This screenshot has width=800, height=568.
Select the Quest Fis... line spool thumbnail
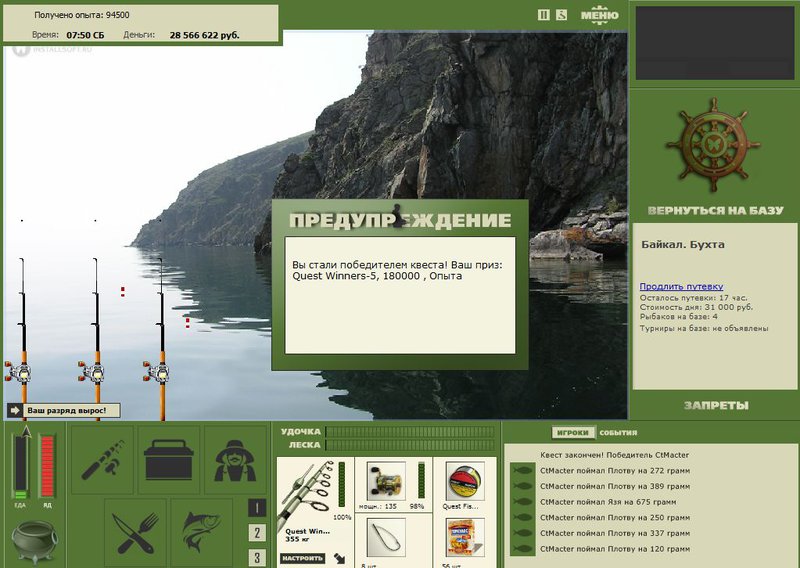465,481
